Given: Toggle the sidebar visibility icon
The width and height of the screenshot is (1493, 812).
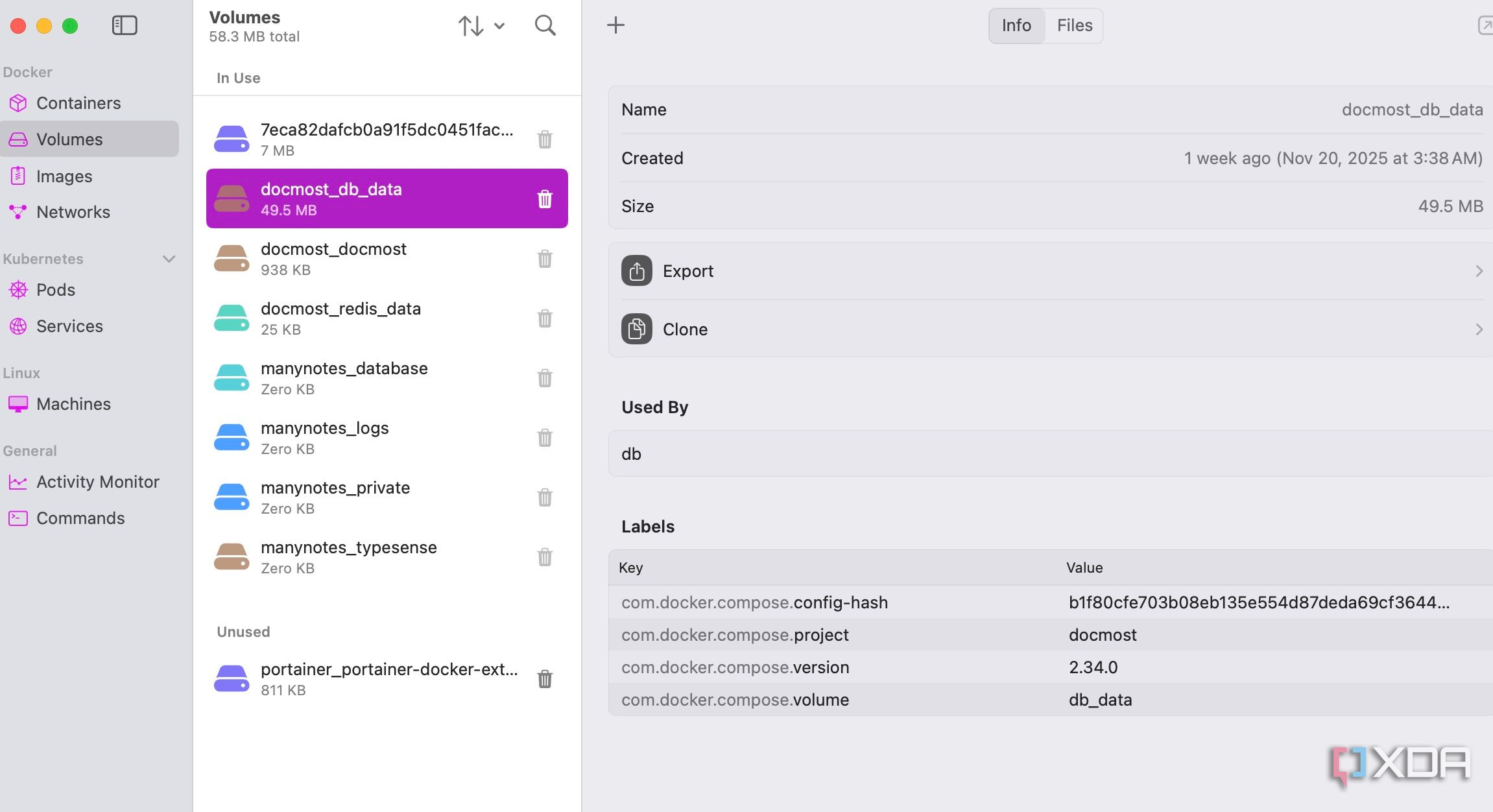Looking at the screenshot, I should pos(125,25).
